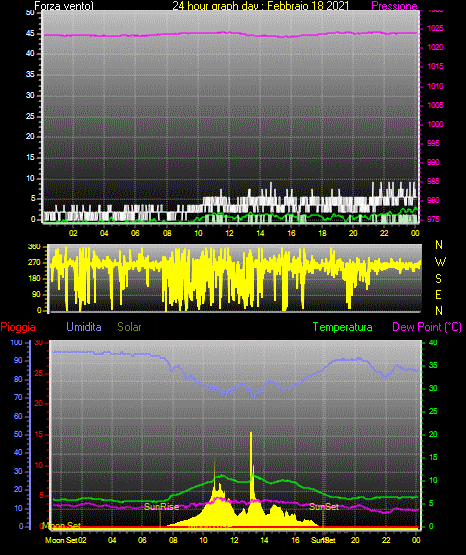Click the Pioggia legend label

tap(18, 327)
